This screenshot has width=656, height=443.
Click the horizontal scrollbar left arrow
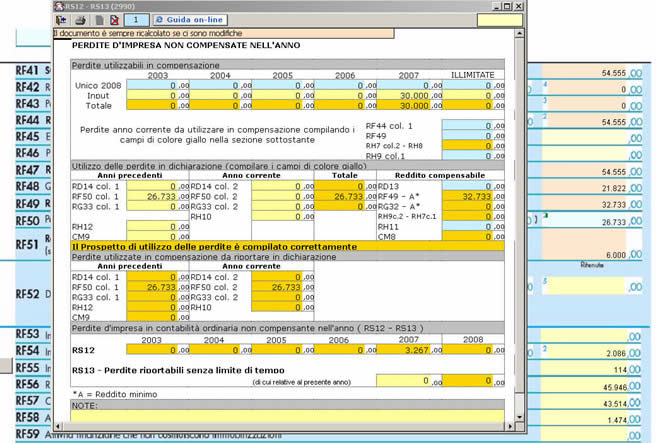coord(58,426)
